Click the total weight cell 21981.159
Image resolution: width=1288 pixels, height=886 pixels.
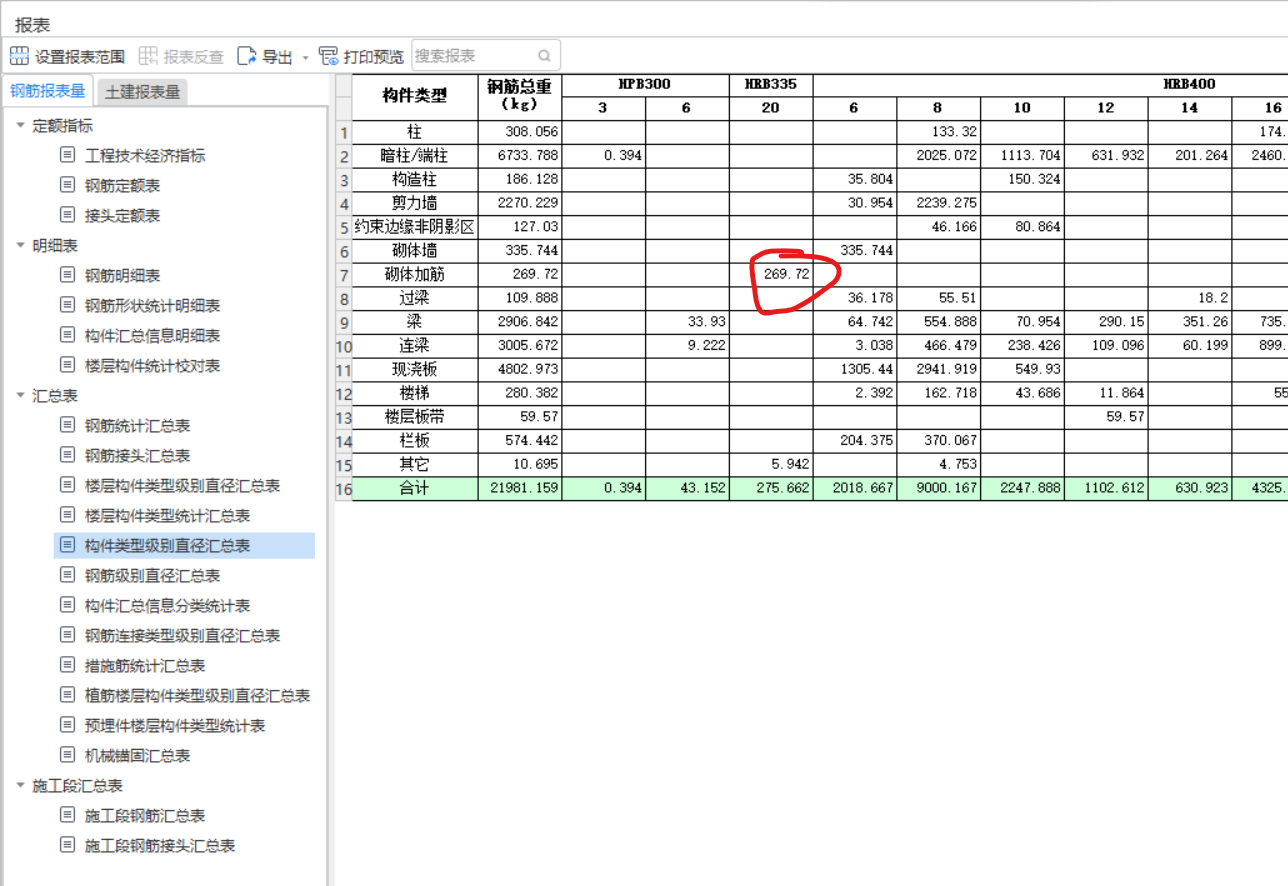coord(520,489)
